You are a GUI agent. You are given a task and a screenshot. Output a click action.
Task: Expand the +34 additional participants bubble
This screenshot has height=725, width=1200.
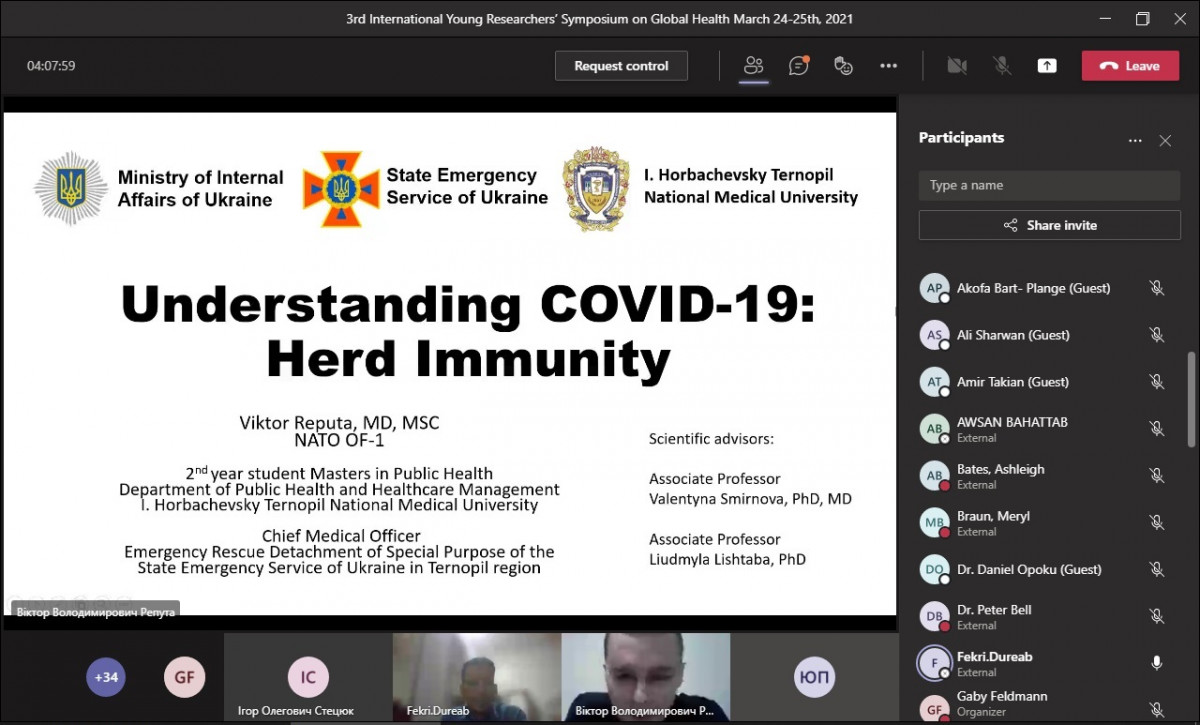[x=106, y=677]
